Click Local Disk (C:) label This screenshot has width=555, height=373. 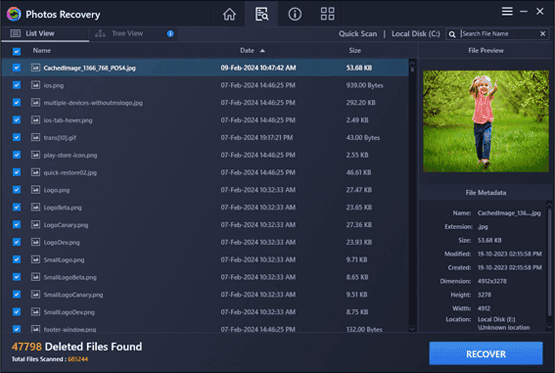coord(416,34)
